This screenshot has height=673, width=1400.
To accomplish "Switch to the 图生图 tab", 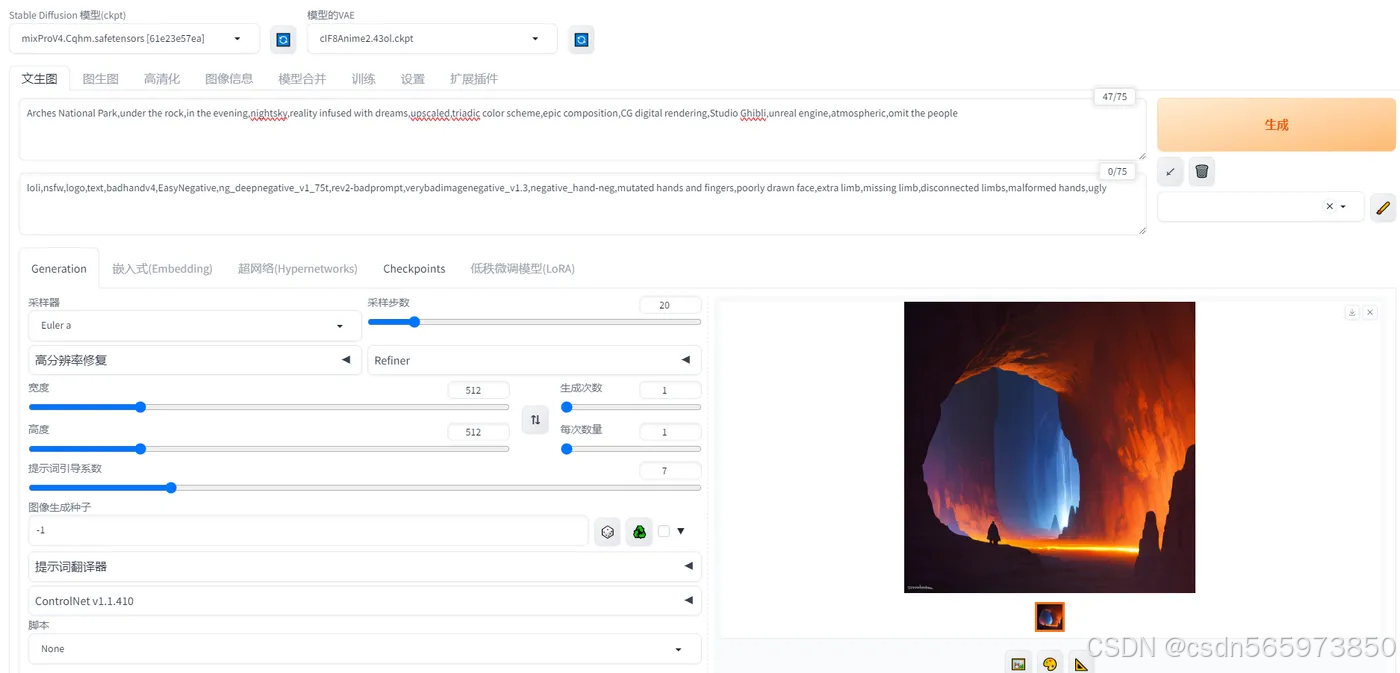I will (x=101, y=79).
